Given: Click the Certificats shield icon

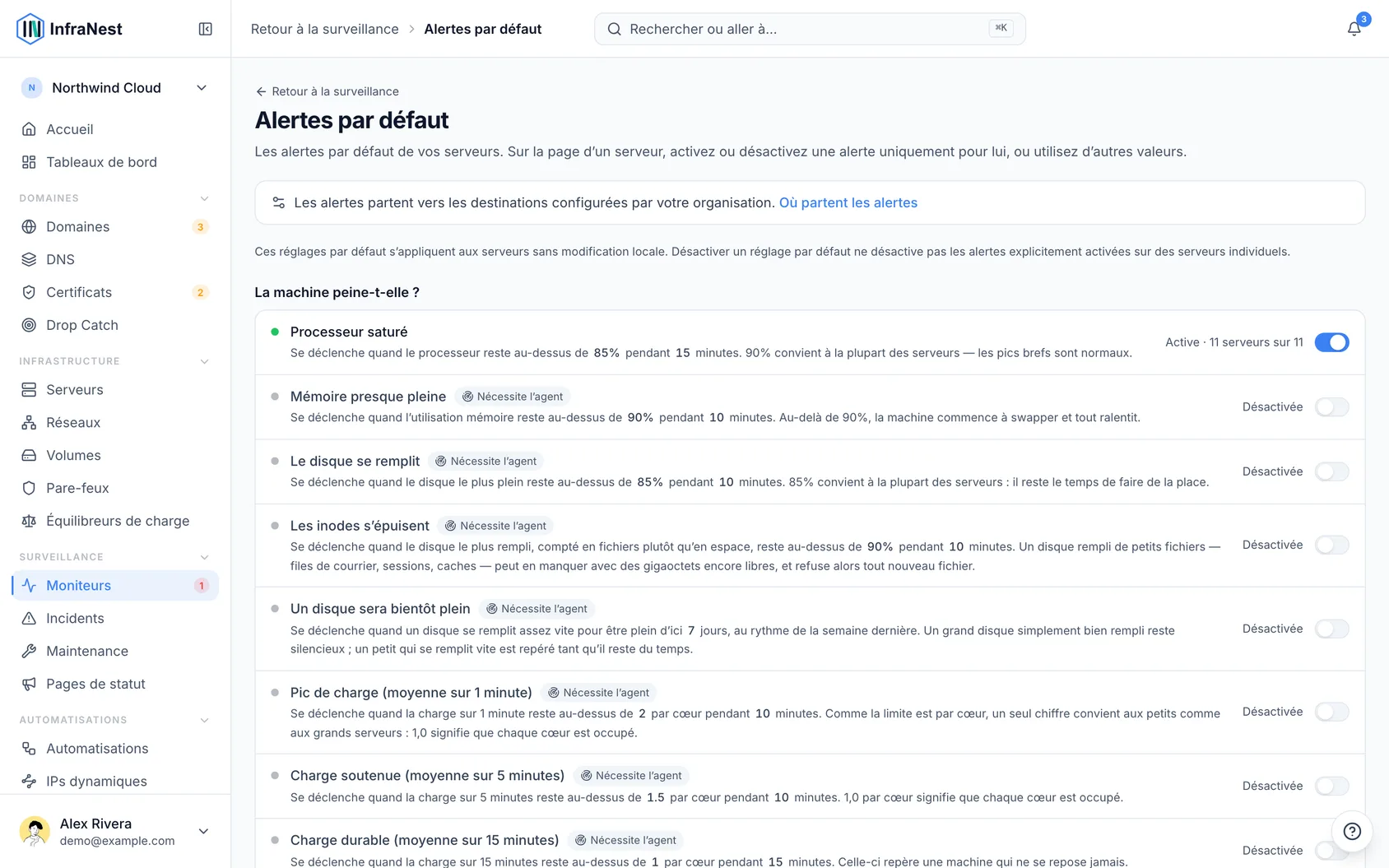Looking at the screenshot, I should click(x=29, y=292).
